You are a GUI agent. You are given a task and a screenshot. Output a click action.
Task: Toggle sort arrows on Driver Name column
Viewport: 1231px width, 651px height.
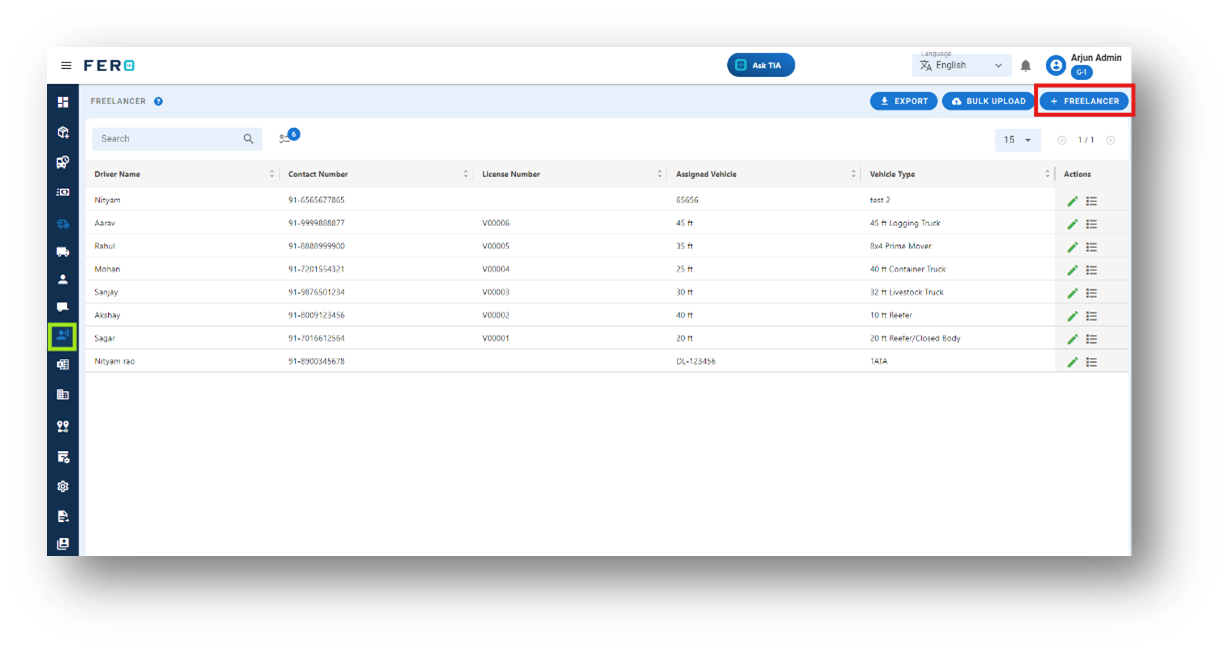coord(272,174)
